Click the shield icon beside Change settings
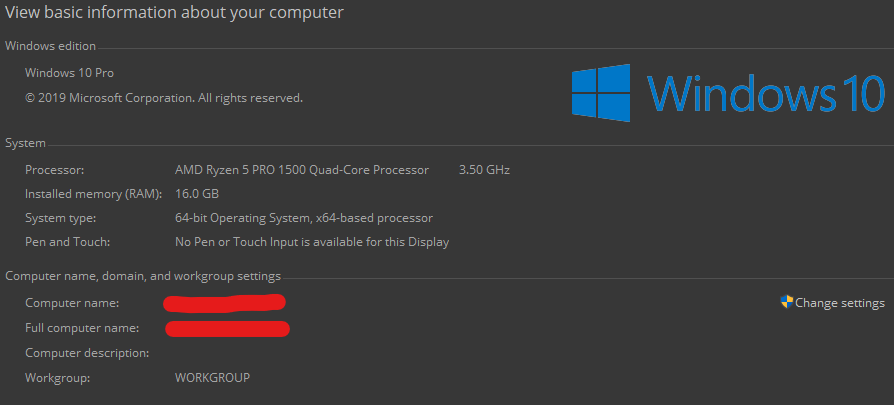The width and height of the screenshot is (894, 405). click(787, 302)
